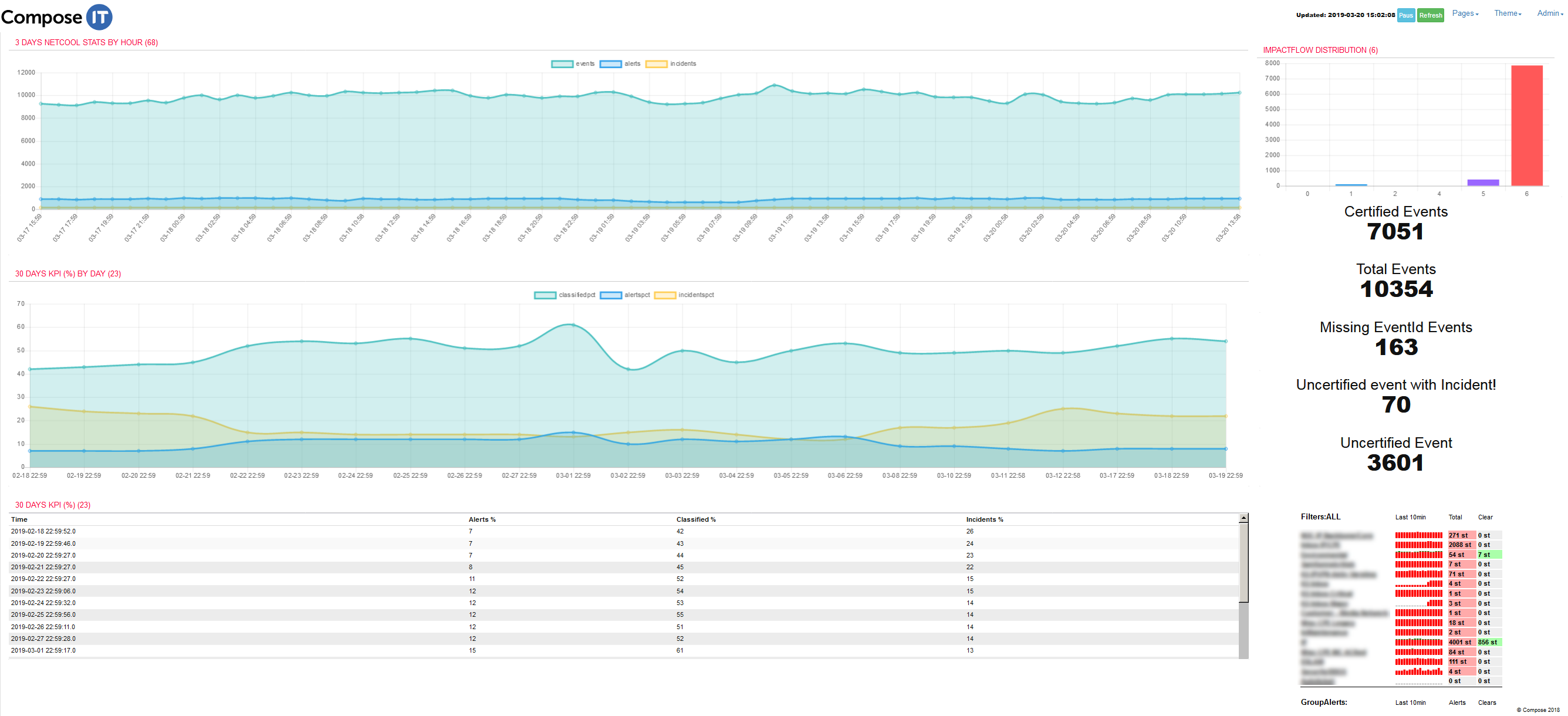Screen dimensions: 1568x716
Task: Toggle incidentspct series legend box
Action: click(x=665, y=295)
